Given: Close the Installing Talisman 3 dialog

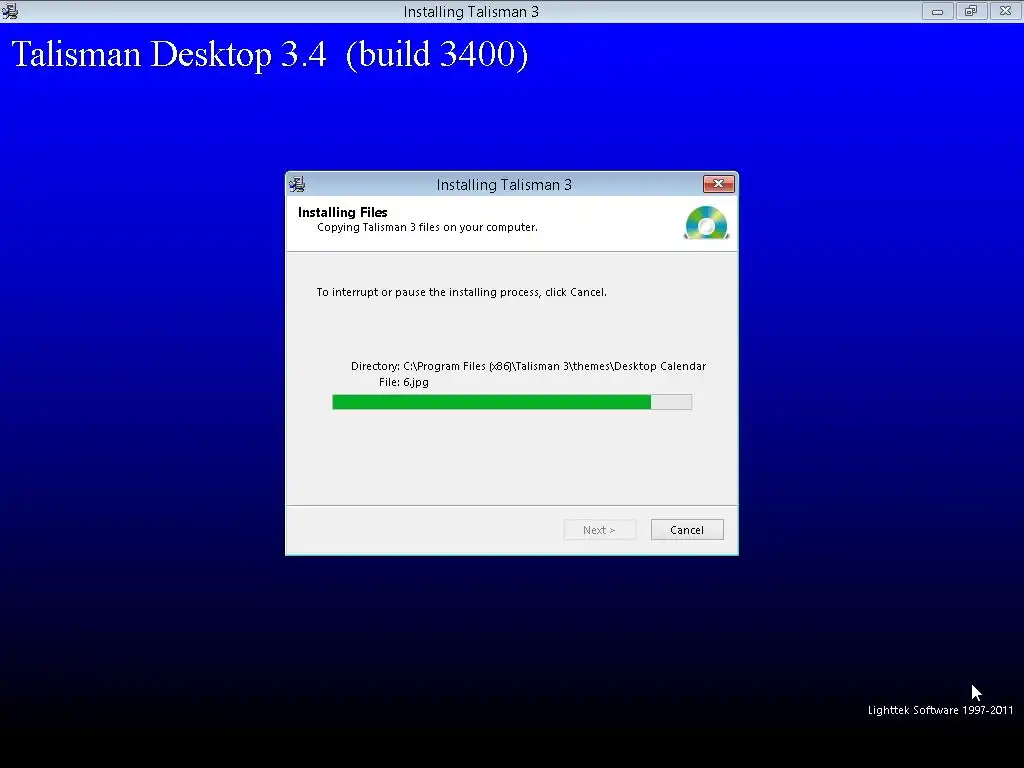Looking at the screenshot, I should (718, 184).
